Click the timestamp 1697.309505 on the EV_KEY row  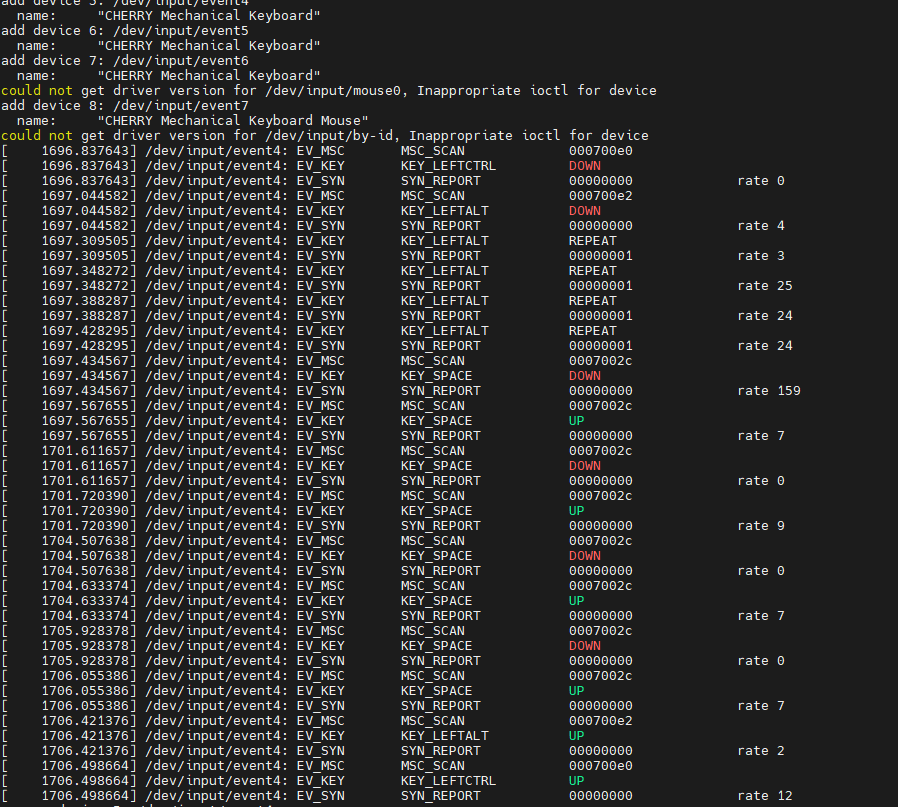pyautogui.click(x=89, y=241)
